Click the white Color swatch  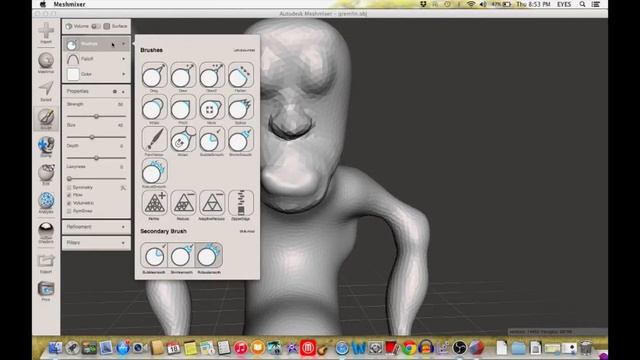[x=73, y=74]
